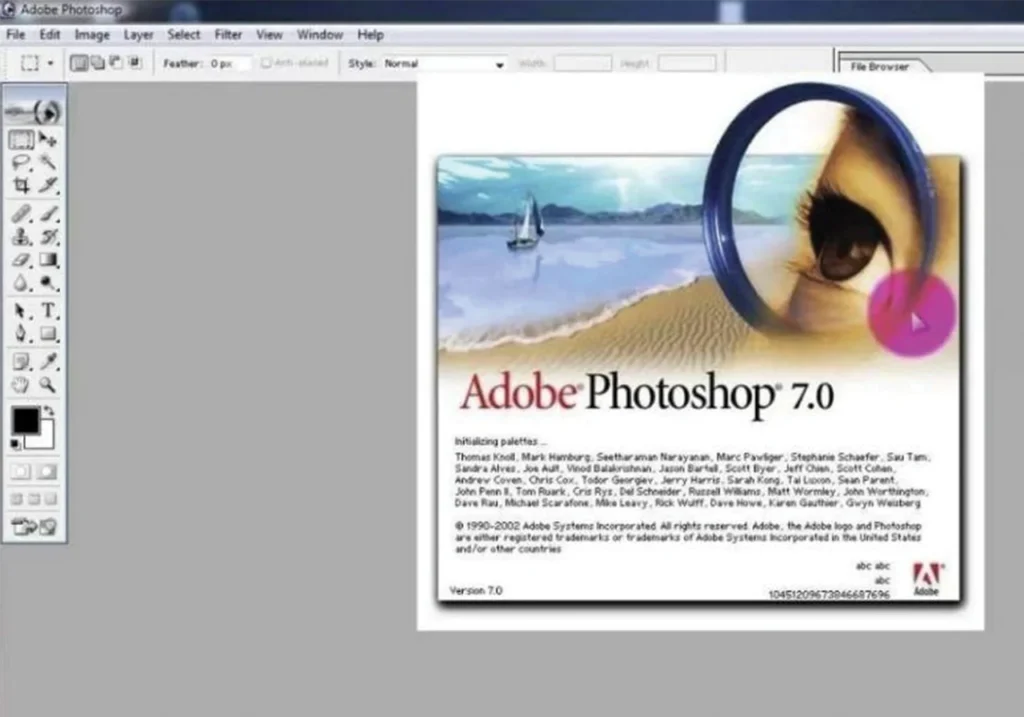
Task: Select the Gradient tool
Action: point(48,260)
